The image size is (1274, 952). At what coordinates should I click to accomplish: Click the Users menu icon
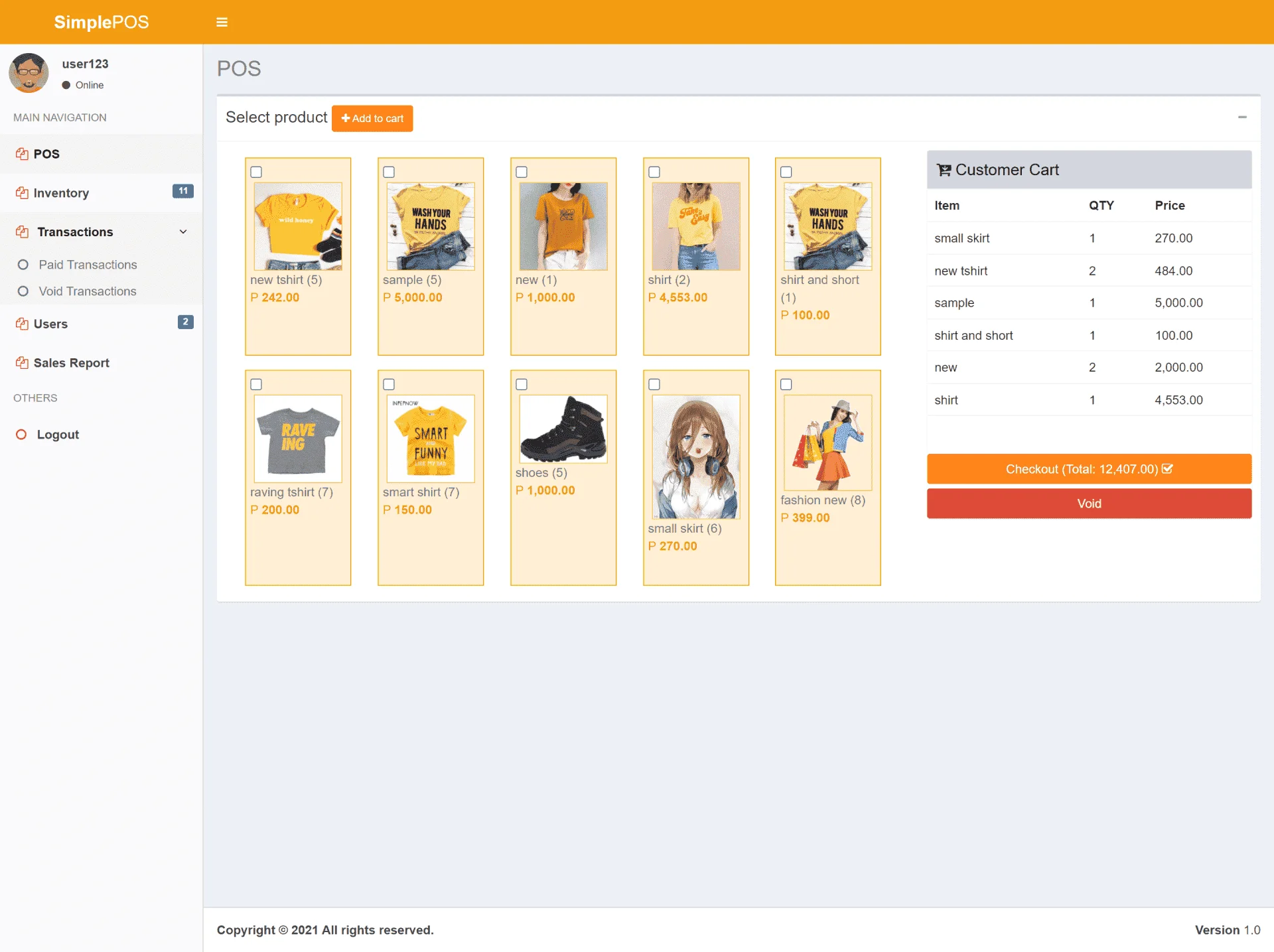(x=22, y=324)
